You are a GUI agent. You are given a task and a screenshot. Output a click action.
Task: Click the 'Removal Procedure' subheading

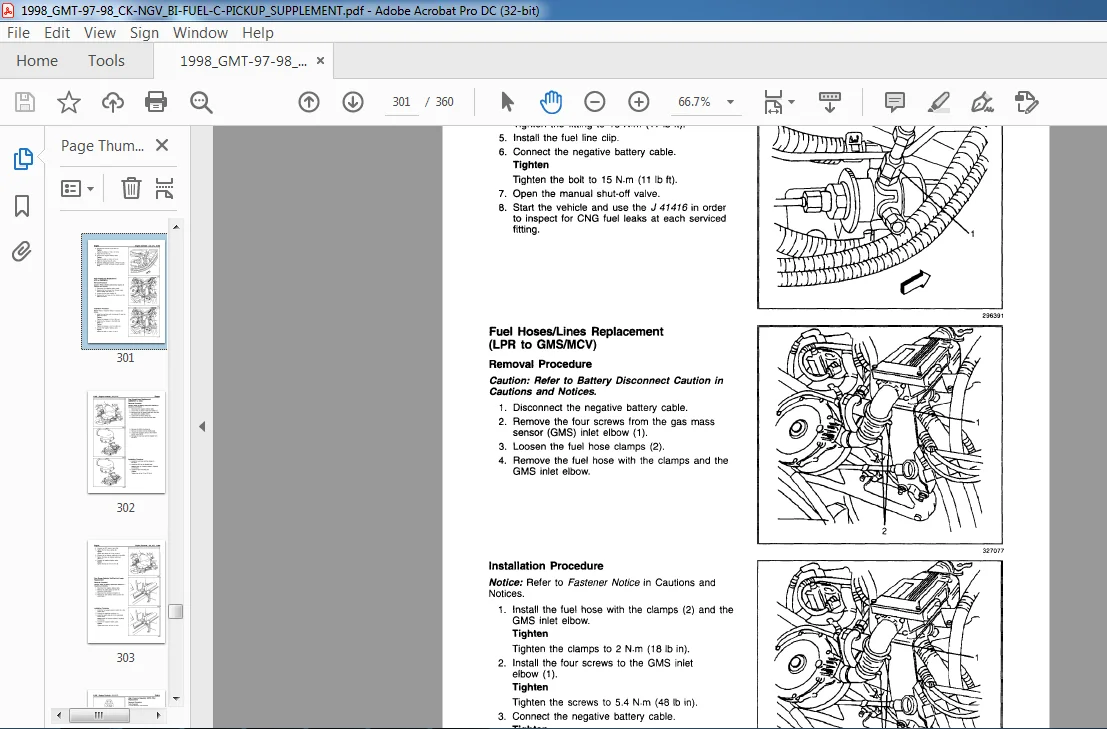[540, 364]
